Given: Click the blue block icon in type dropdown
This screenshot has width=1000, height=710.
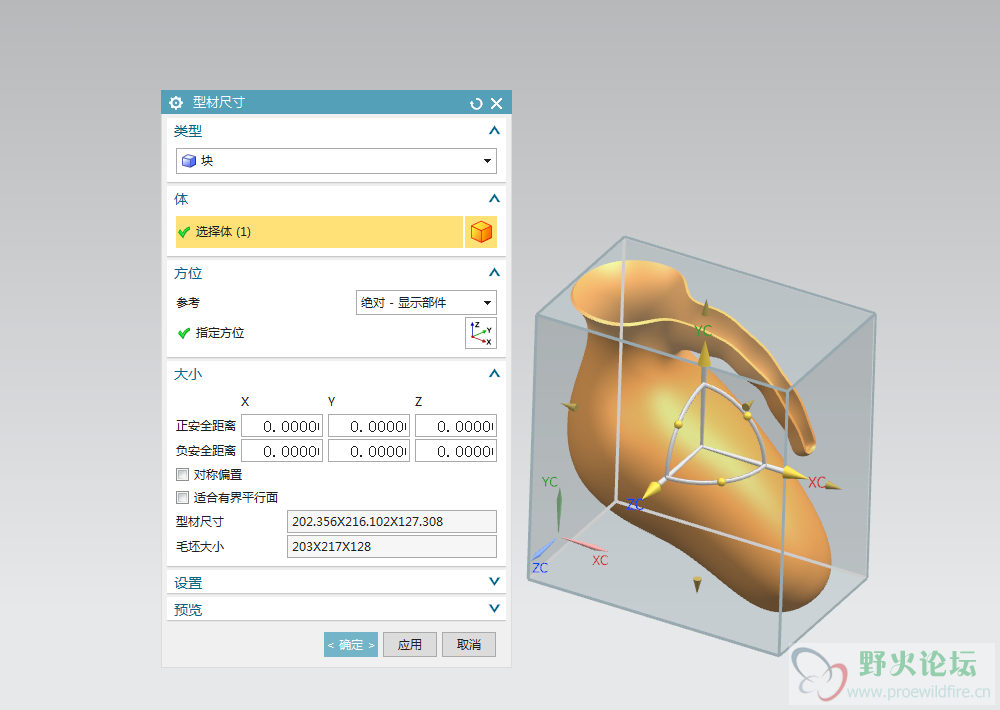Looking at the screenshot, I should click(189, 161).
